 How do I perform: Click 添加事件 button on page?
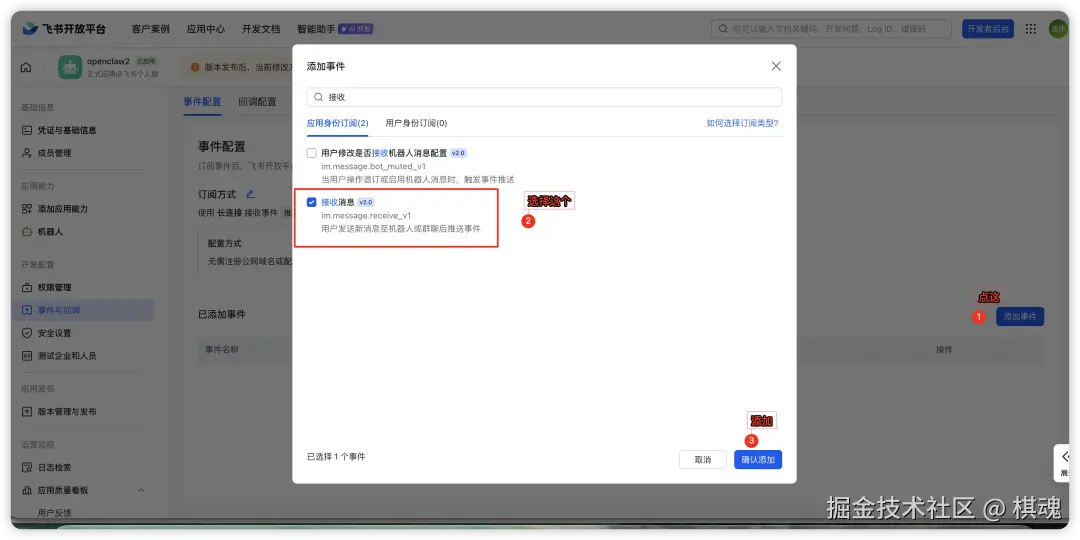click(1019, 317)
